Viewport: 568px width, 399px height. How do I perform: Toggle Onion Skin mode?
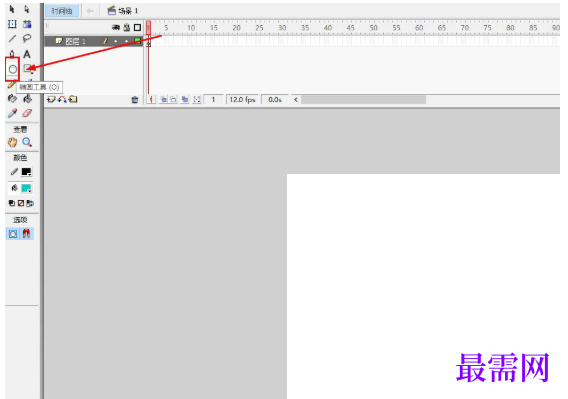pyautogui.click(x=163, y=99)
